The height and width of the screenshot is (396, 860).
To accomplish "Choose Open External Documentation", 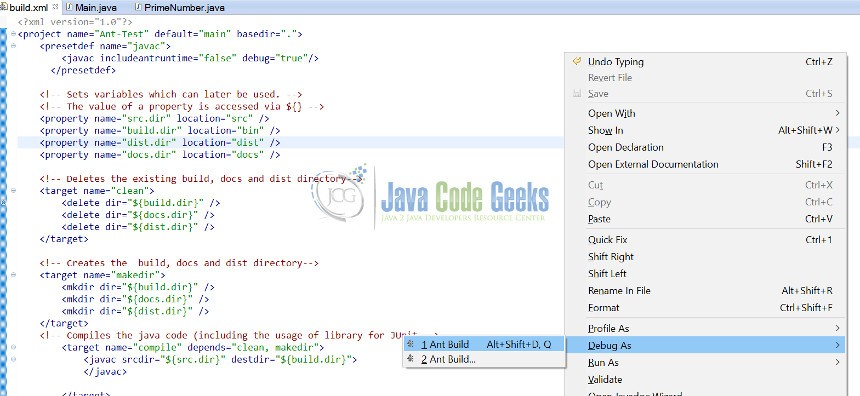I will (705, 165).
